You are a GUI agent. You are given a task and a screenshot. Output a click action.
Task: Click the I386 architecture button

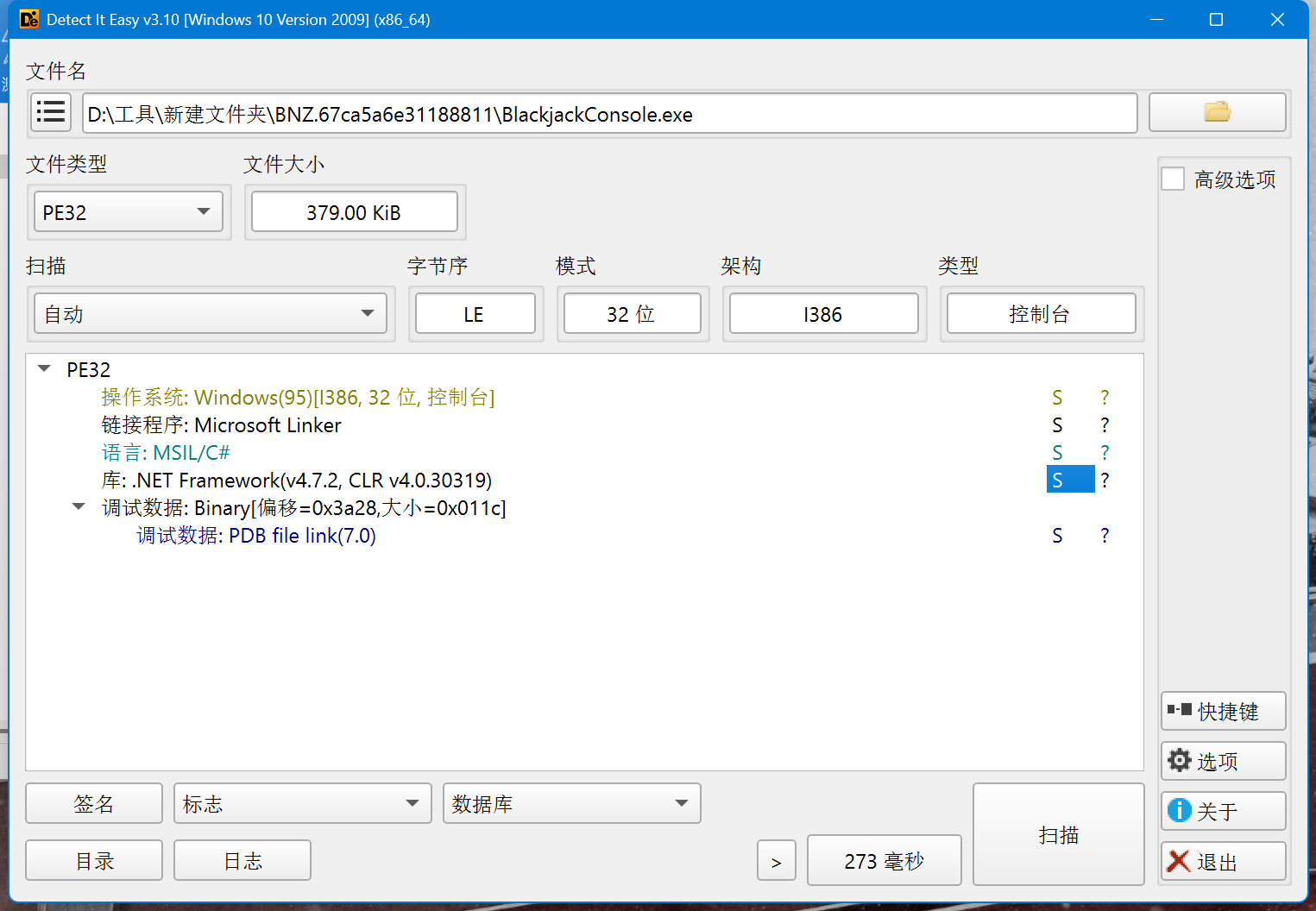[823, 314]
